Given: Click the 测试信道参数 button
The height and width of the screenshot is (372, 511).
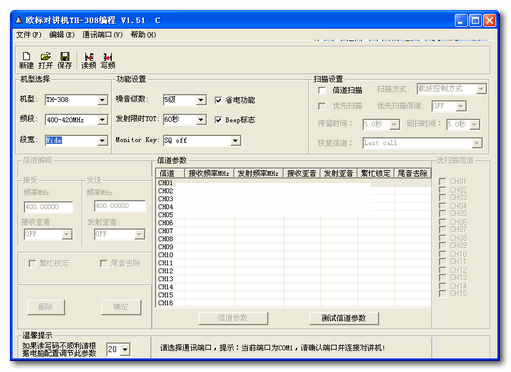Looking at the screenshot, I should pyautogui.click(x=344, y=318).
